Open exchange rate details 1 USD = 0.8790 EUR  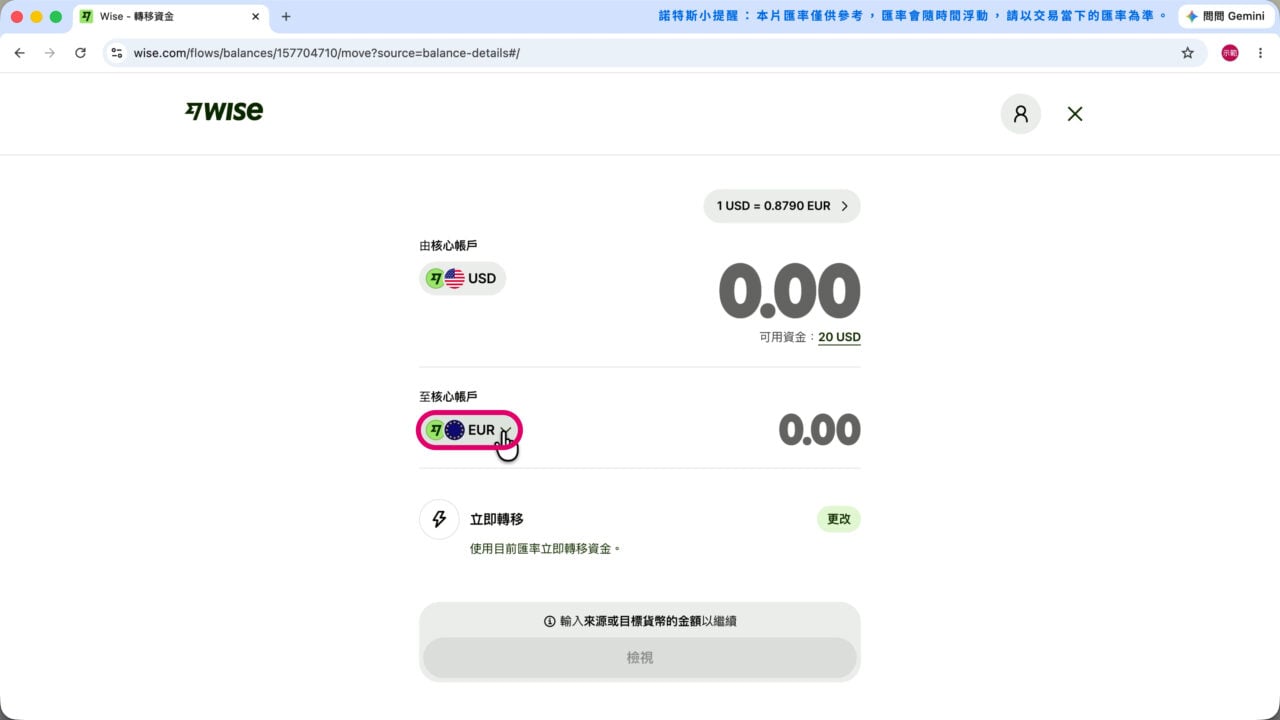[x=782, y=206]
